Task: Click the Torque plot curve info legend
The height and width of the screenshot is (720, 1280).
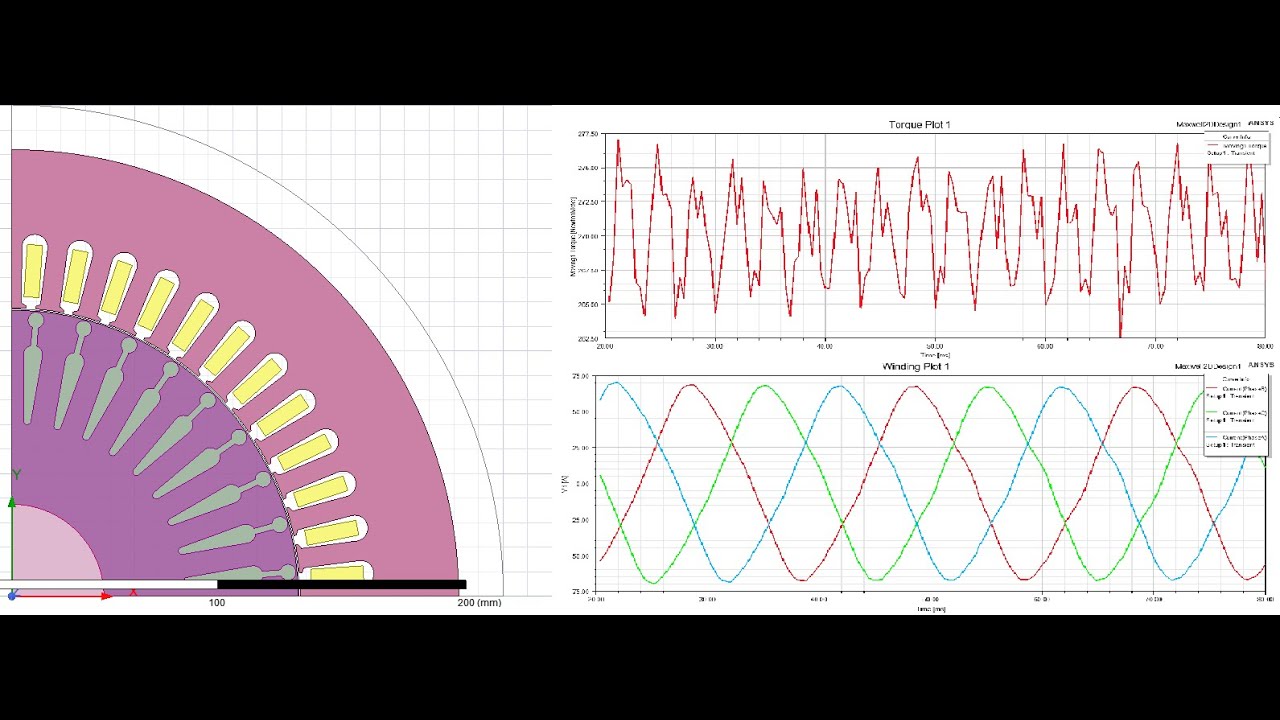Action: [1236, 146]
